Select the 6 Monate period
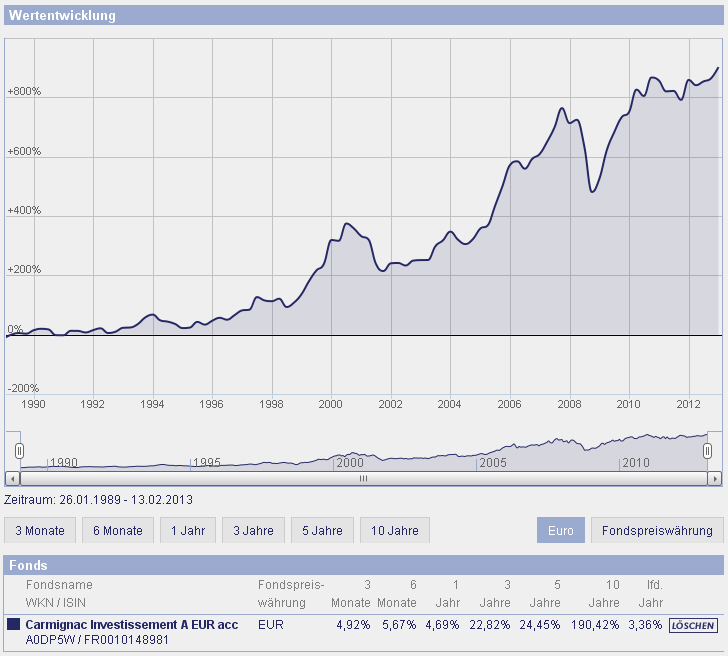 (x=118, y=530)
